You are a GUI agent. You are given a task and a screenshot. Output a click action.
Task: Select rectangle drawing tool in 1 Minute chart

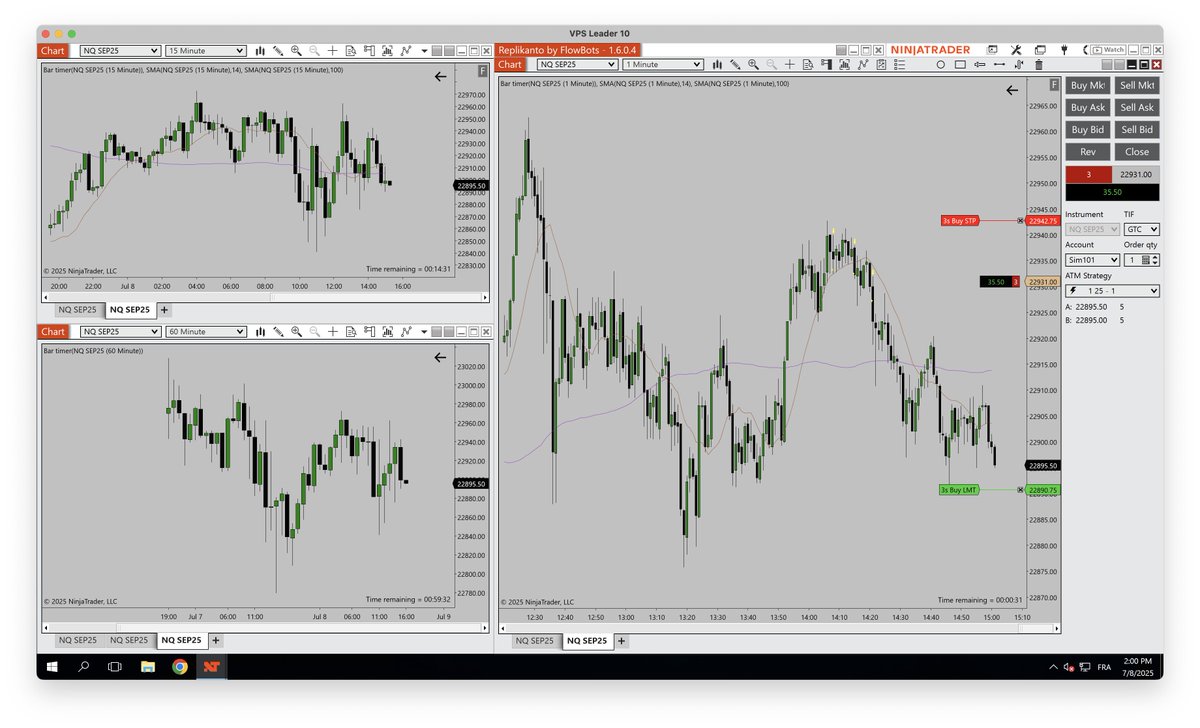(960, 64)
